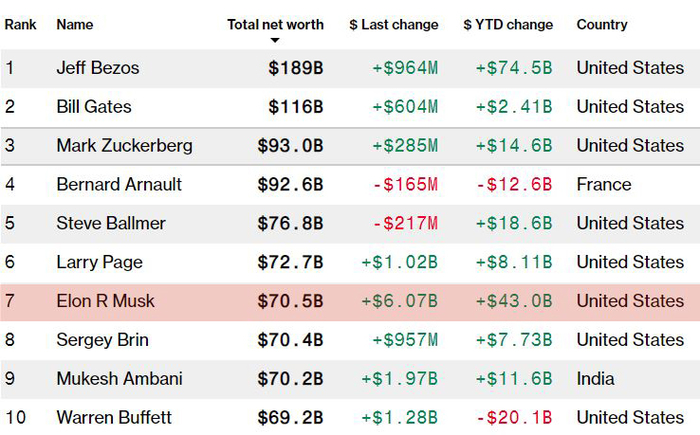Select Mark Zuckerberg name
This screenshot has width=700, height=435.
click(x=124, y=146)
